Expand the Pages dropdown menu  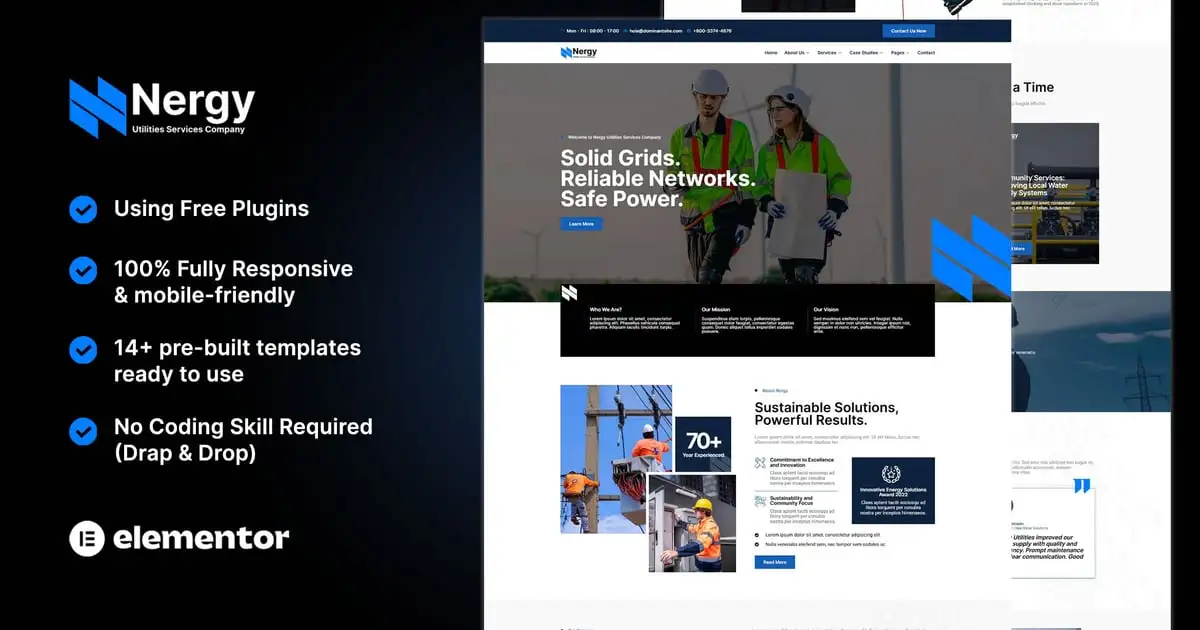click(x=900, y=52)
